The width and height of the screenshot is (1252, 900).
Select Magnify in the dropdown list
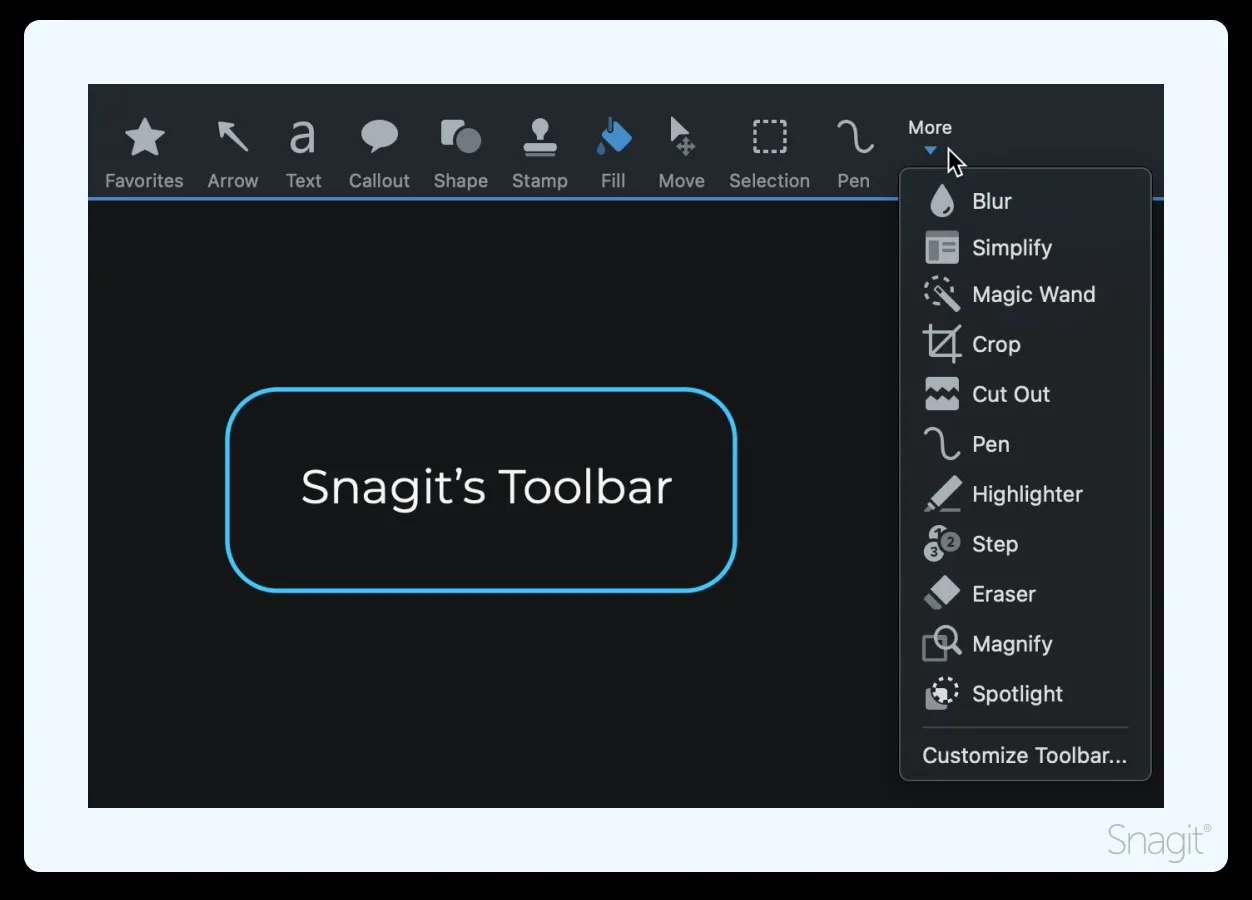tap(1025, 644)
